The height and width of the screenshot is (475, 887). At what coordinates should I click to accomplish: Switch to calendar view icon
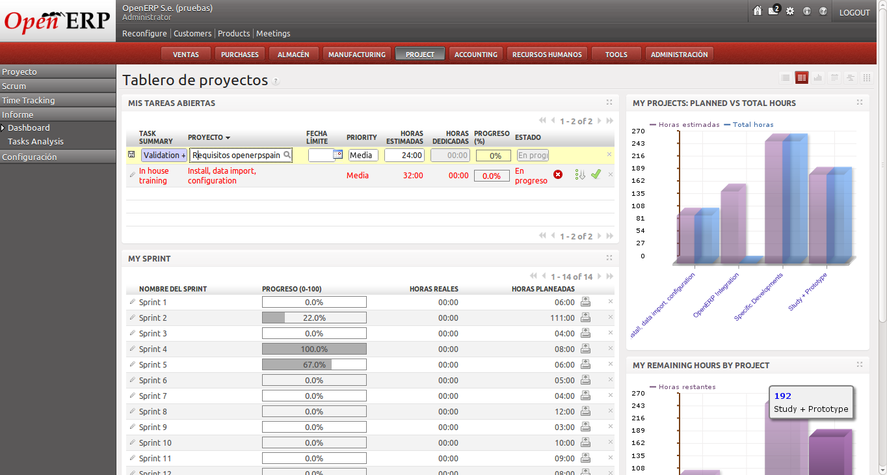point(834,78)
